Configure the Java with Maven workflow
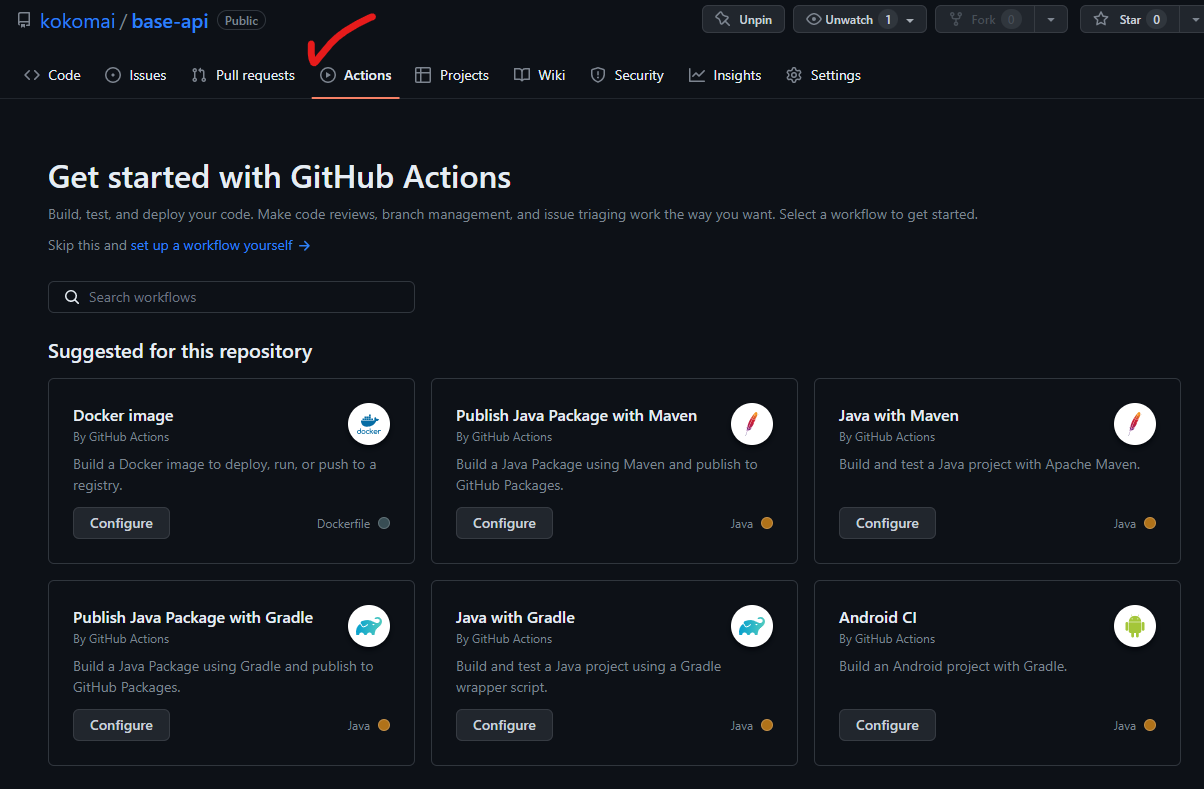The height and width of the screenshot is (789, 1204). coord(887,523)
